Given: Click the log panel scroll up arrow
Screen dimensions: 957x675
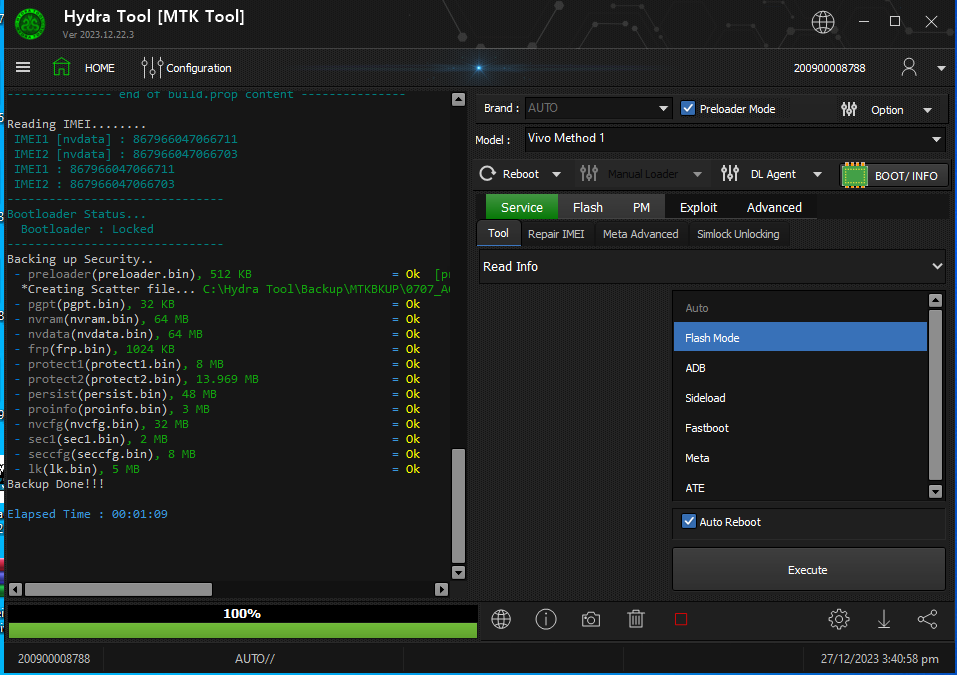Looking at the screenshot, I should tap(458, 99).
